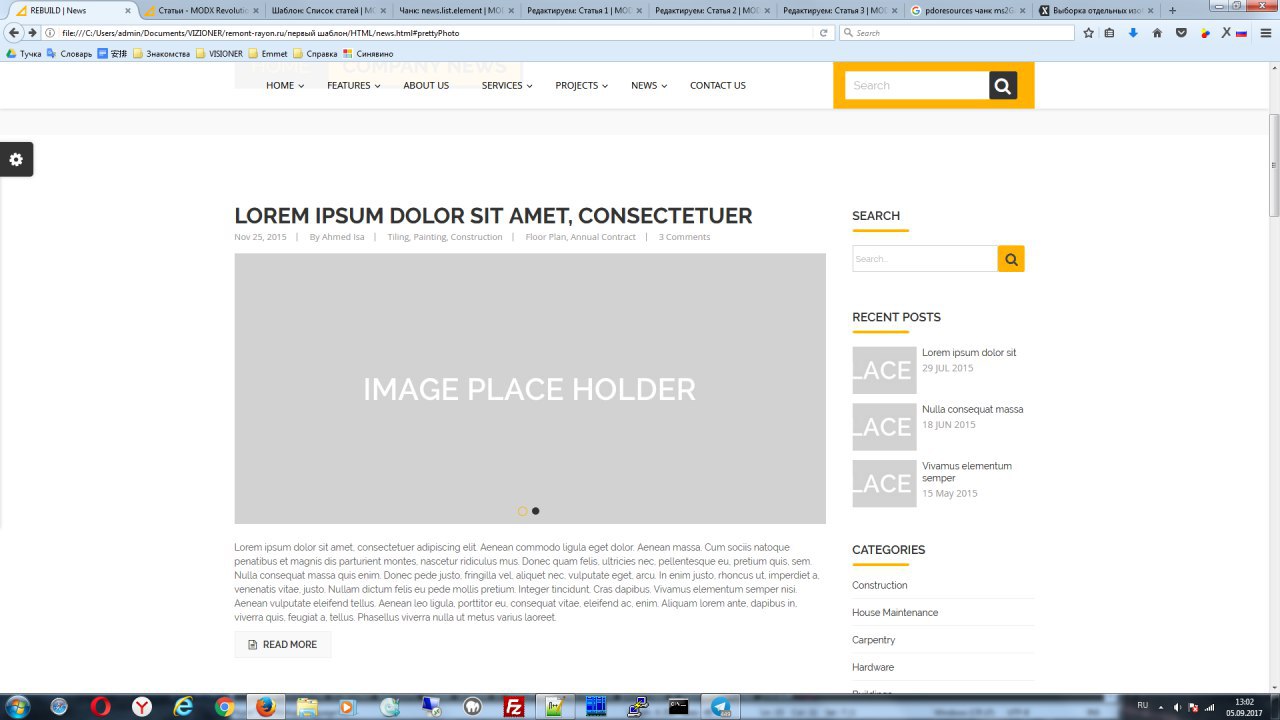
Task: Open the Construction category link
Action: (x=880, y=586)
